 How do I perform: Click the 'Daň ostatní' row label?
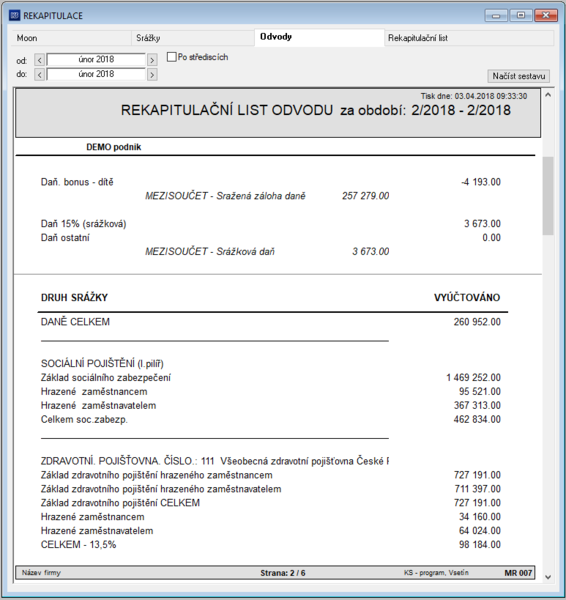click(65, 238)
